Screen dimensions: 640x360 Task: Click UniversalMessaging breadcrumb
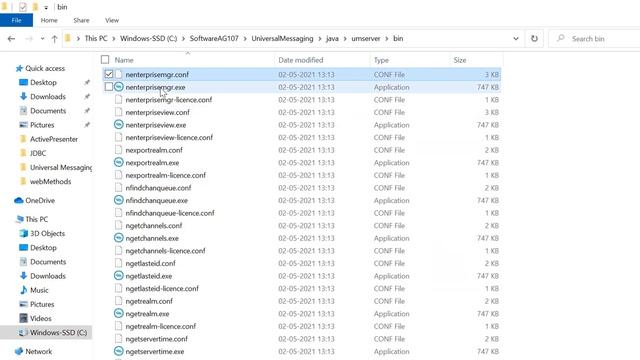click(282, 38)
